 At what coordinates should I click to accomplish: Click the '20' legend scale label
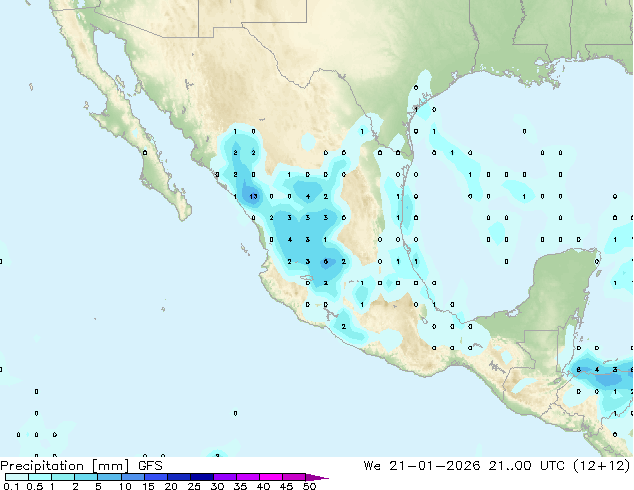pyautogui.click(x=171, y=486)
